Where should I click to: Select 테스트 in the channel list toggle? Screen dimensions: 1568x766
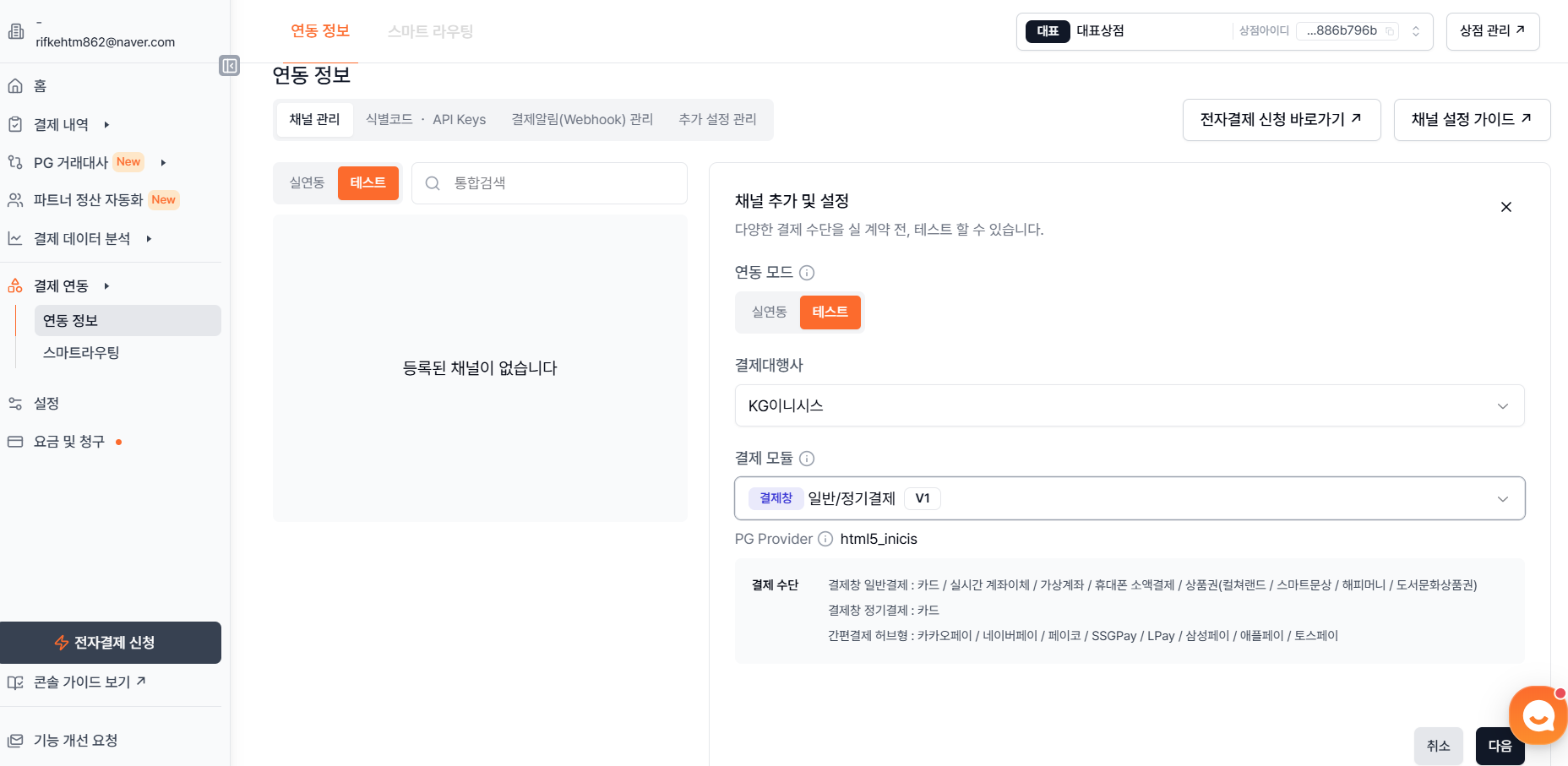[368, 183]
